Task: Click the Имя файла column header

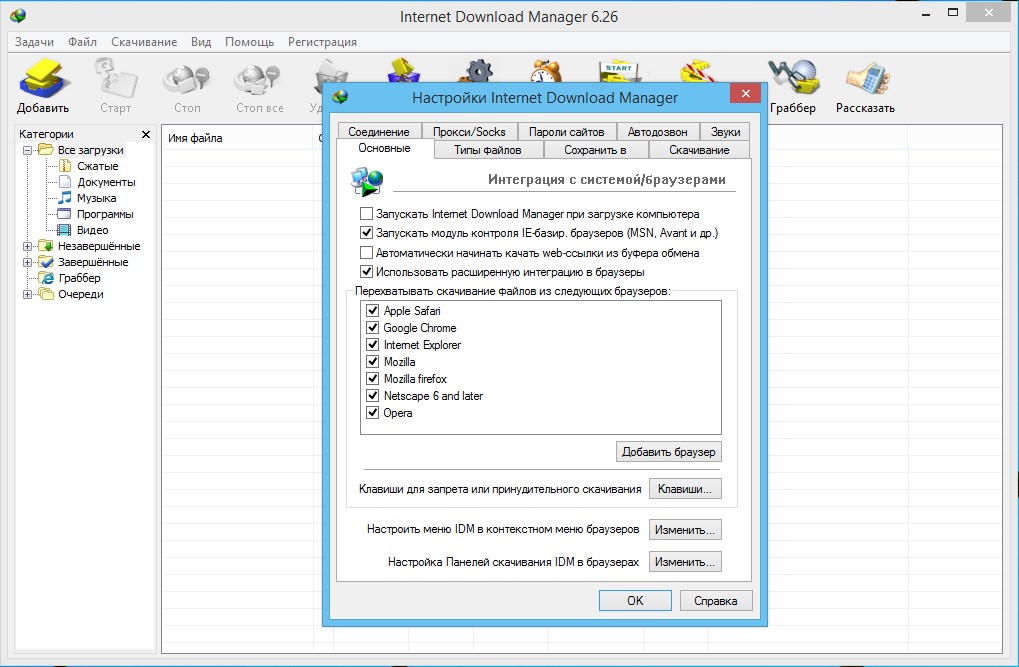Action: [x=237, y=138]
